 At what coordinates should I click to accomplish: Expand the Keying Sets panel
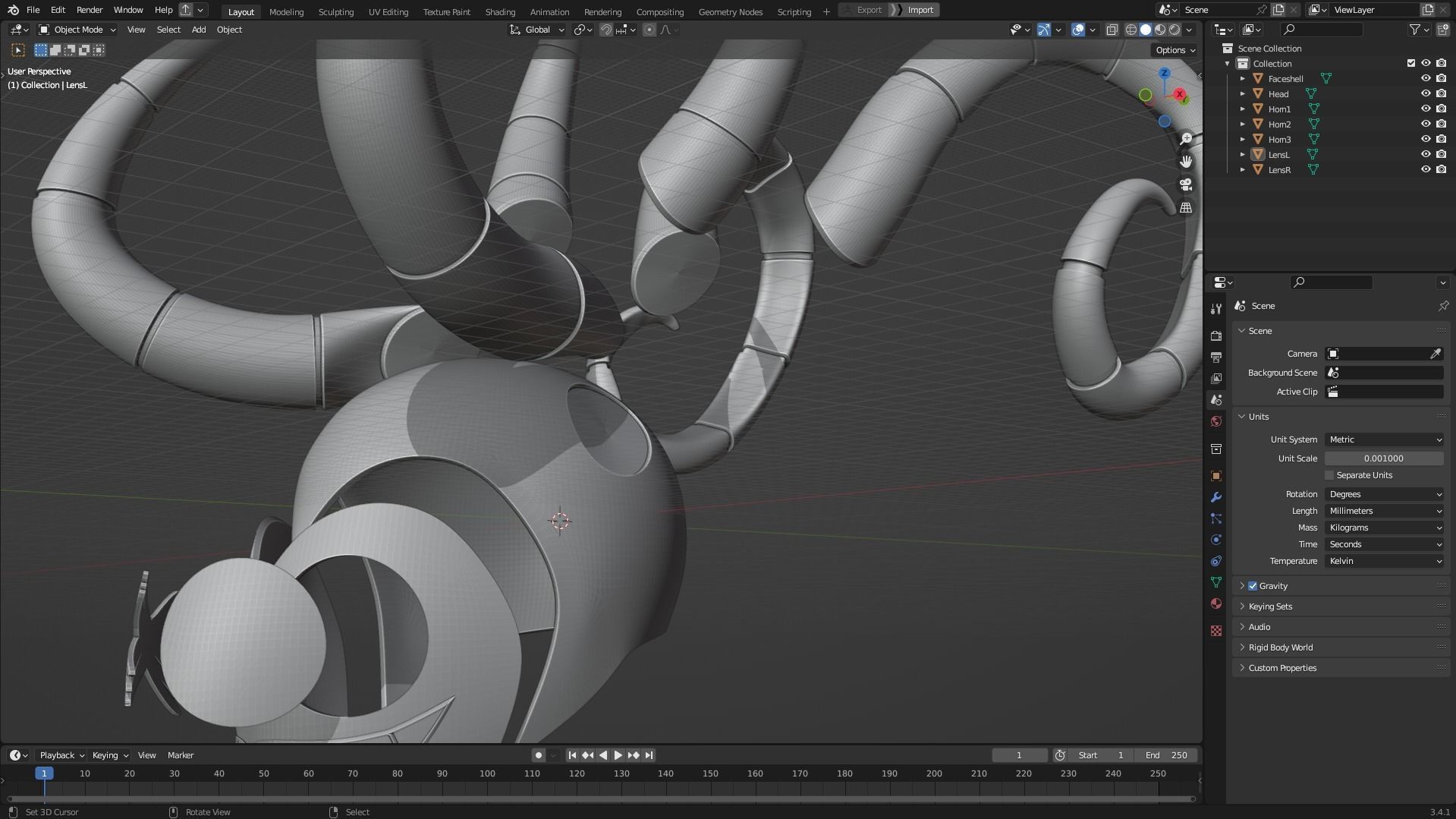tap(1270, 606)
